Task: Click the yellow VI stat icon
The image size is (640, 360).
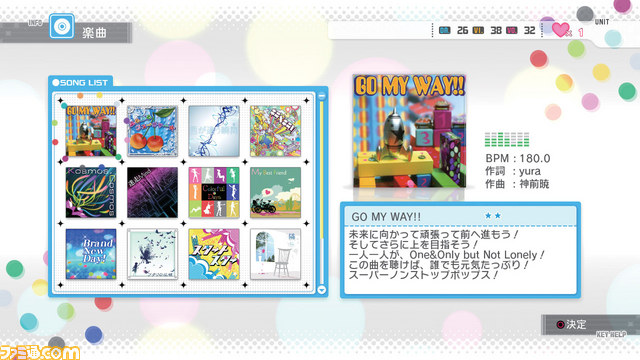Action: [x=478, y=31]
